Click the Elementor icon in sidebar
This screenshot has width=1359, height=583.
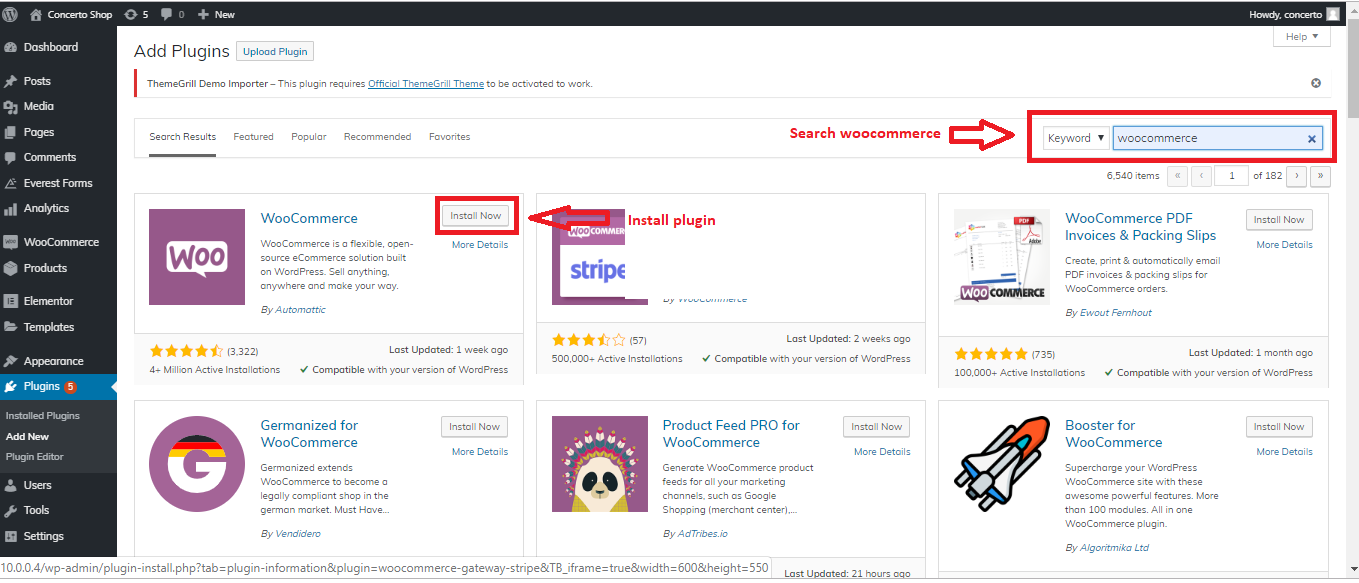(x=11, y=301)
